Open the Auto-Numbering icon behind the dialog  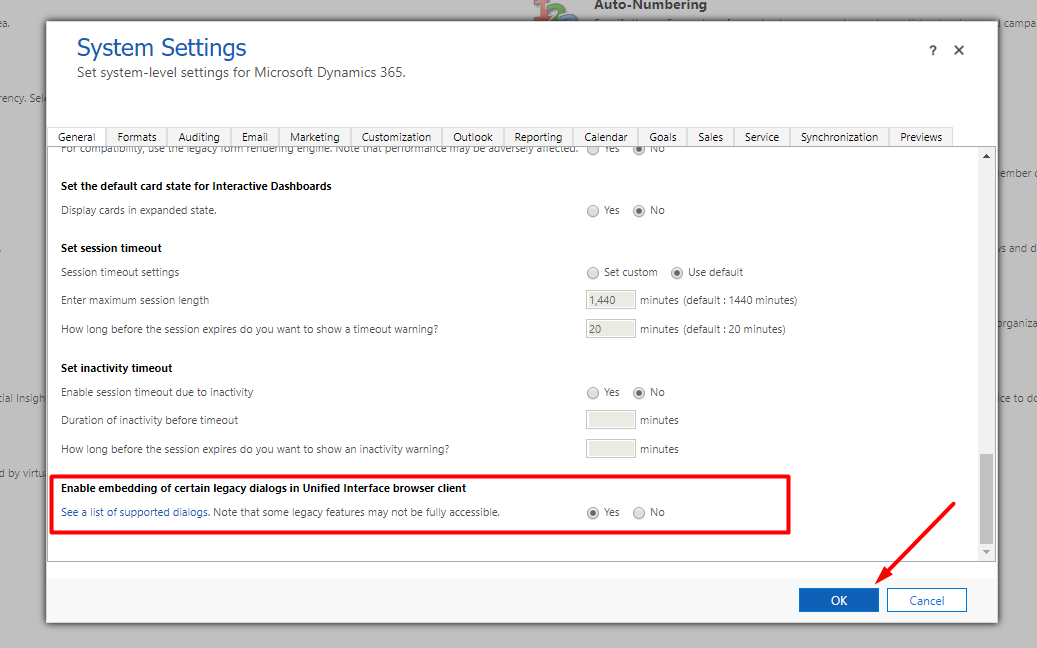coord(554,9)
